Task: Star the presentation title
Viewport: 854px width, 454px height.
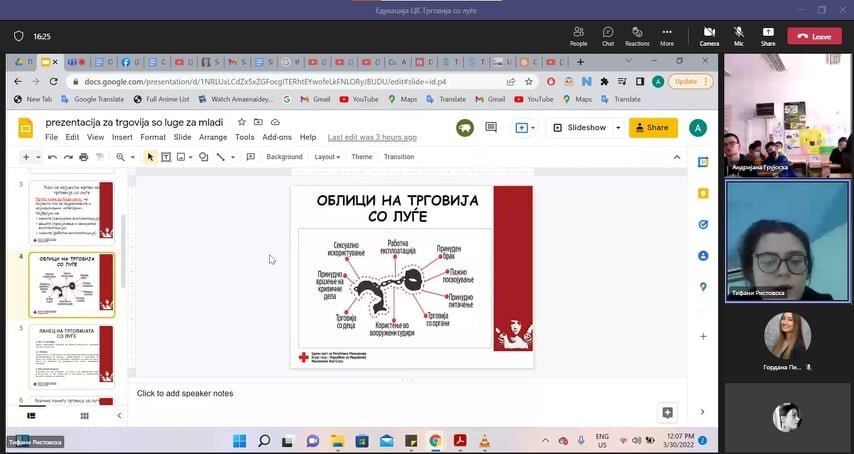Action: pos(241,122)
